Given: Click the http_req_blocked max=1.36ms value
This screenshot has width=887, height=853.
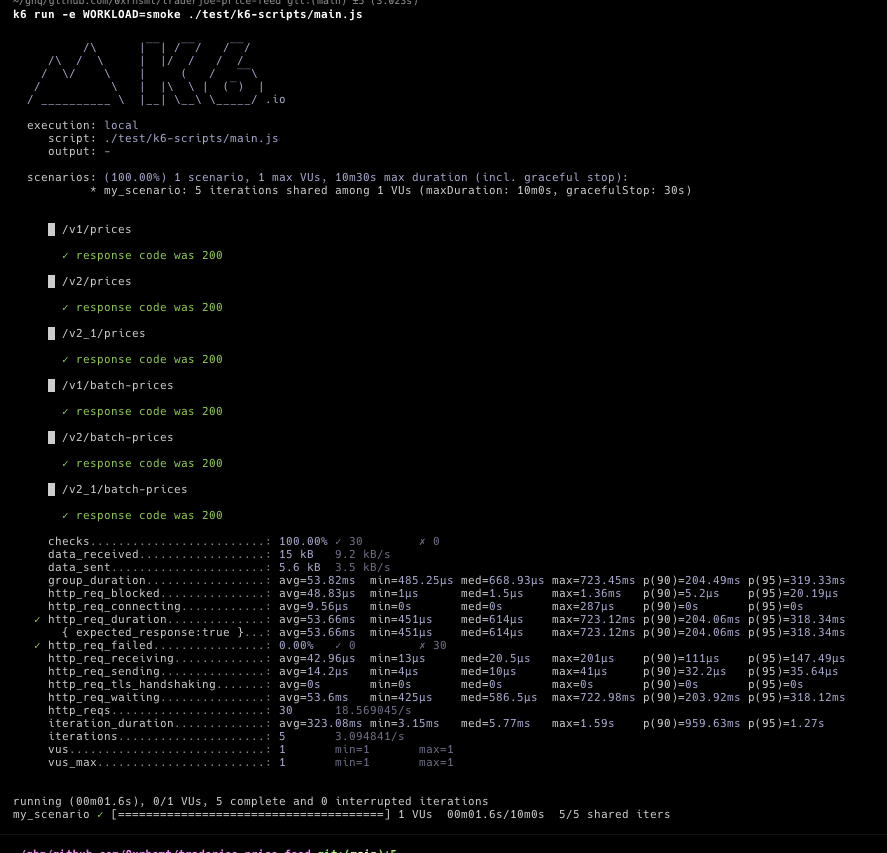Looking at the screenshot, I should tap(587, 594).
